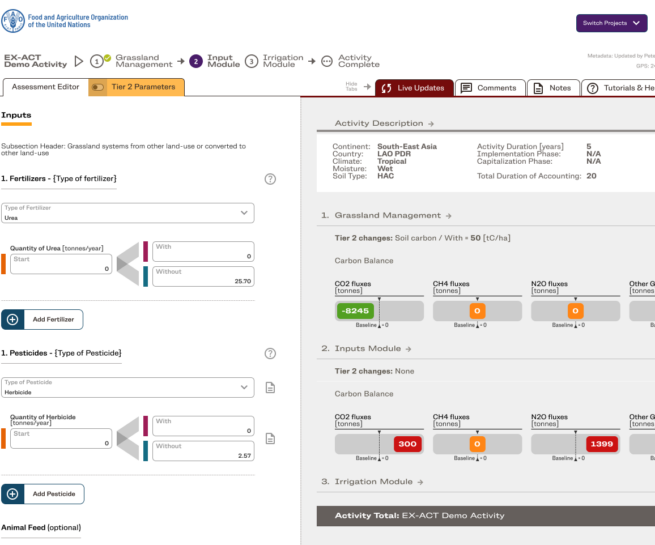
Task: Toggle the Tier 2 Parameters switch
Action: pos(98,88)
